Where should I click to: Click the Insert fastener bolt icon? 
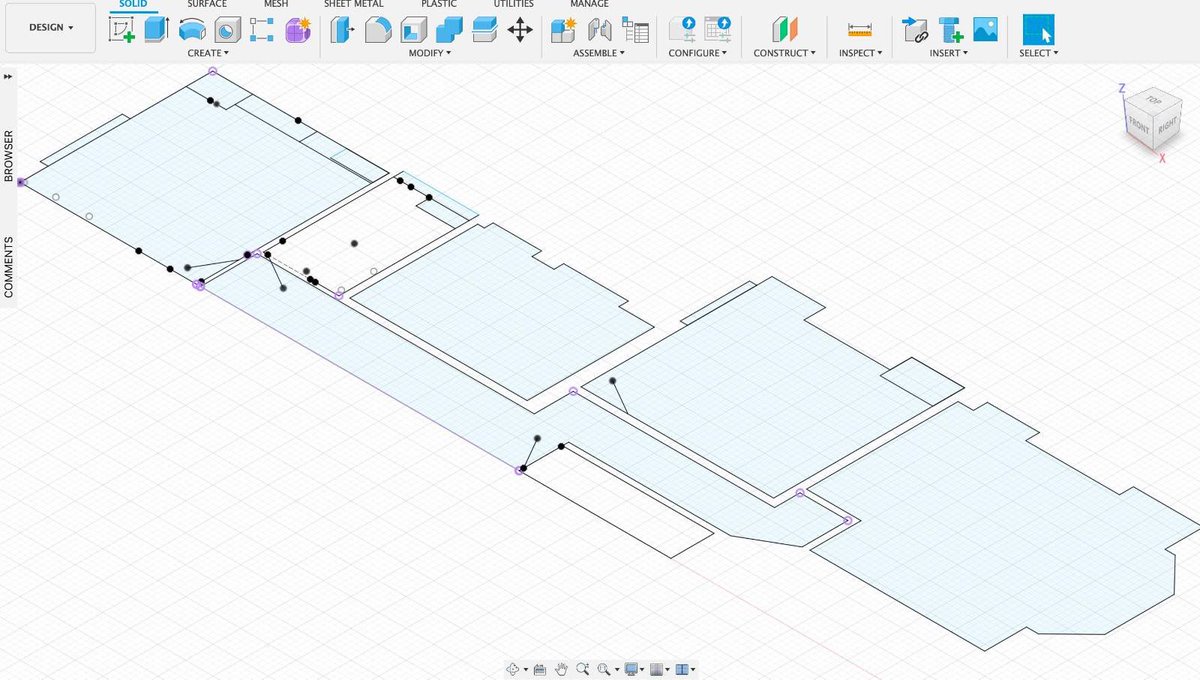(950, 29)
